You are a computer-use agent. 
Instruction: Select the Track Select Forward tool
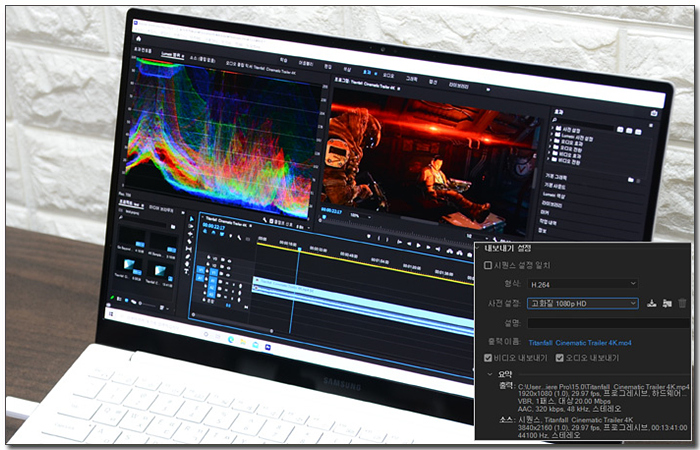click(191, 227)
